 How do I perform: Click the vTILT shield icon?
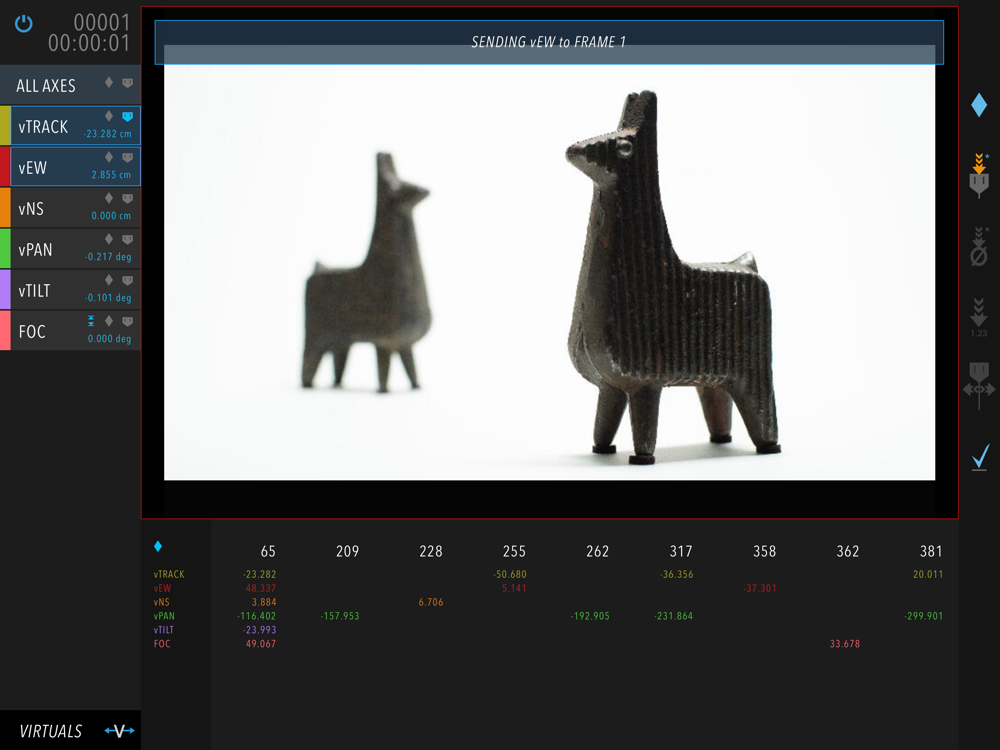(x=128, y=280)
